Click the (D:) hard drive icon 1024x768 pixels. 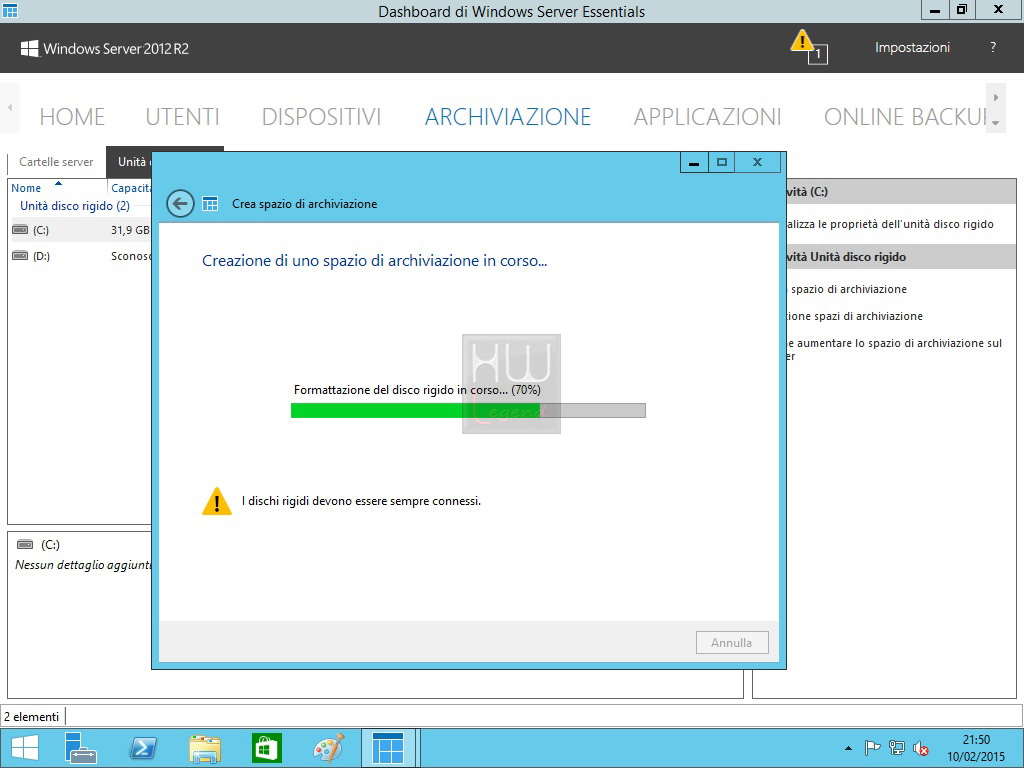pyautogui.click(x=20, y=256)
